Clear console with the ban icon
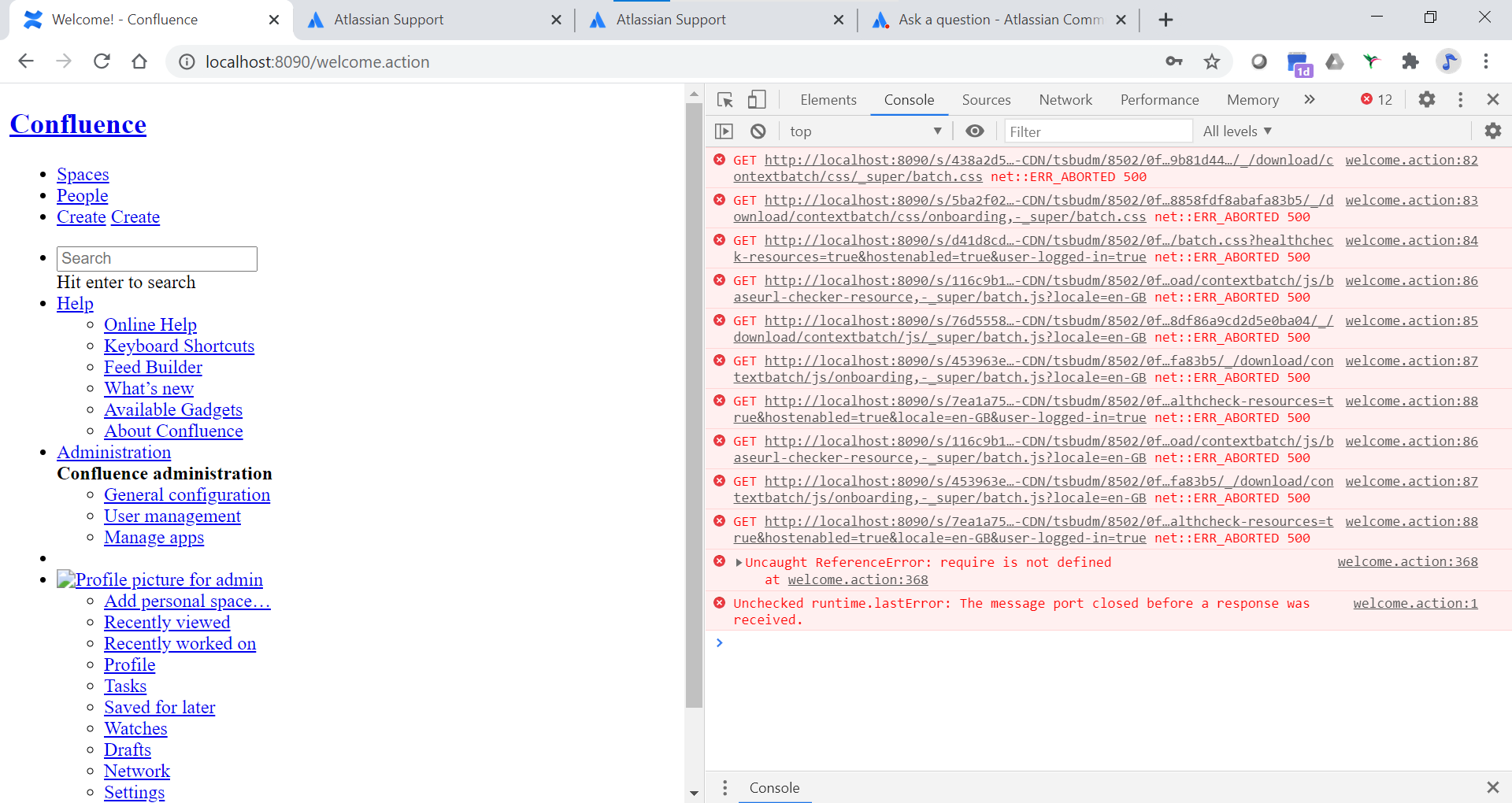Screen dimensions: 1512x803 [x=758, y=131]
